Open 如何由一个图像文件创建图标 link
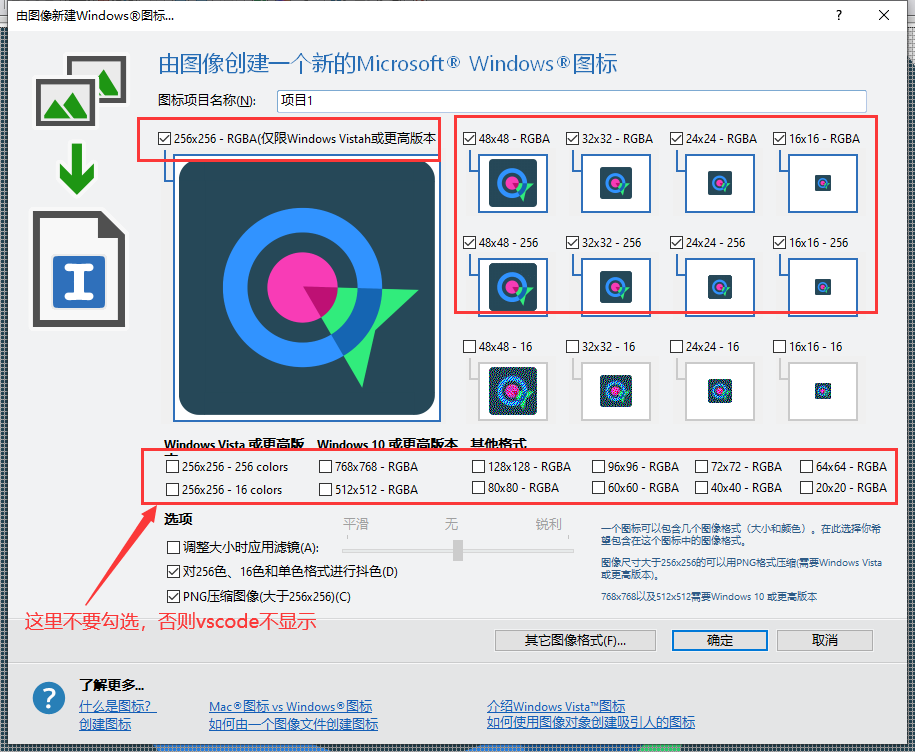Screen dimensions: 915x752 coord(294,725)
